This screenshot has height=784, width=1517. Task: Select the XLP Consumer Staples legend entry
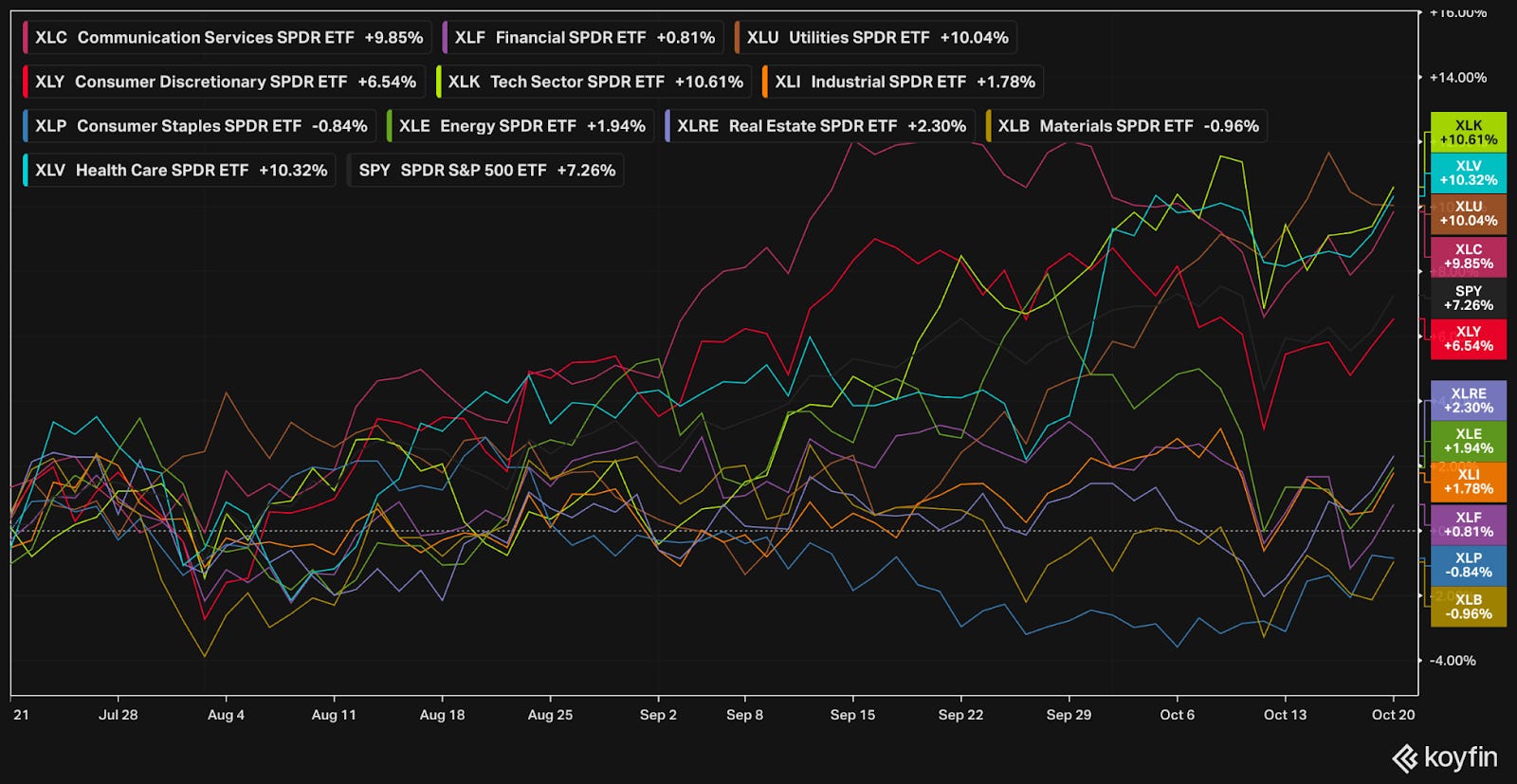[200, 126]
